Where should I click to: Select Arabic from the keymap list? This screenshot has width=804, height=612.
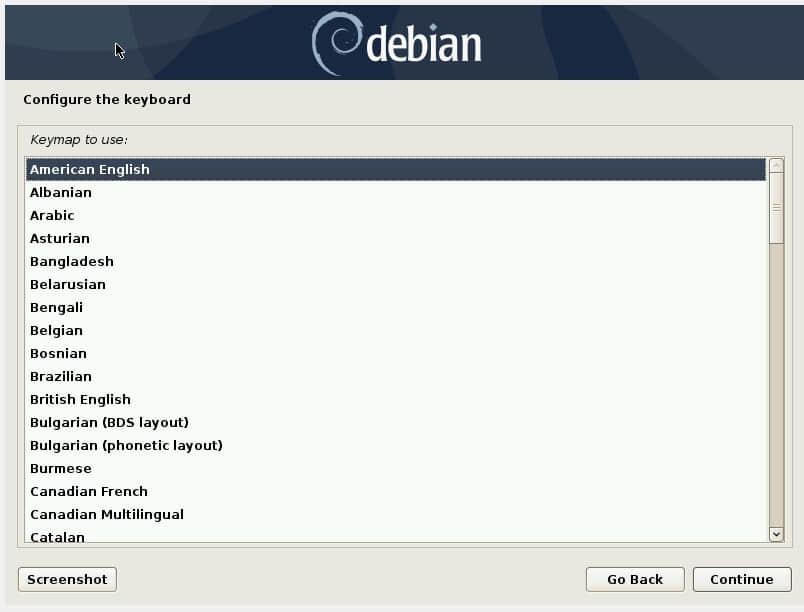click(x=52, y=215)
